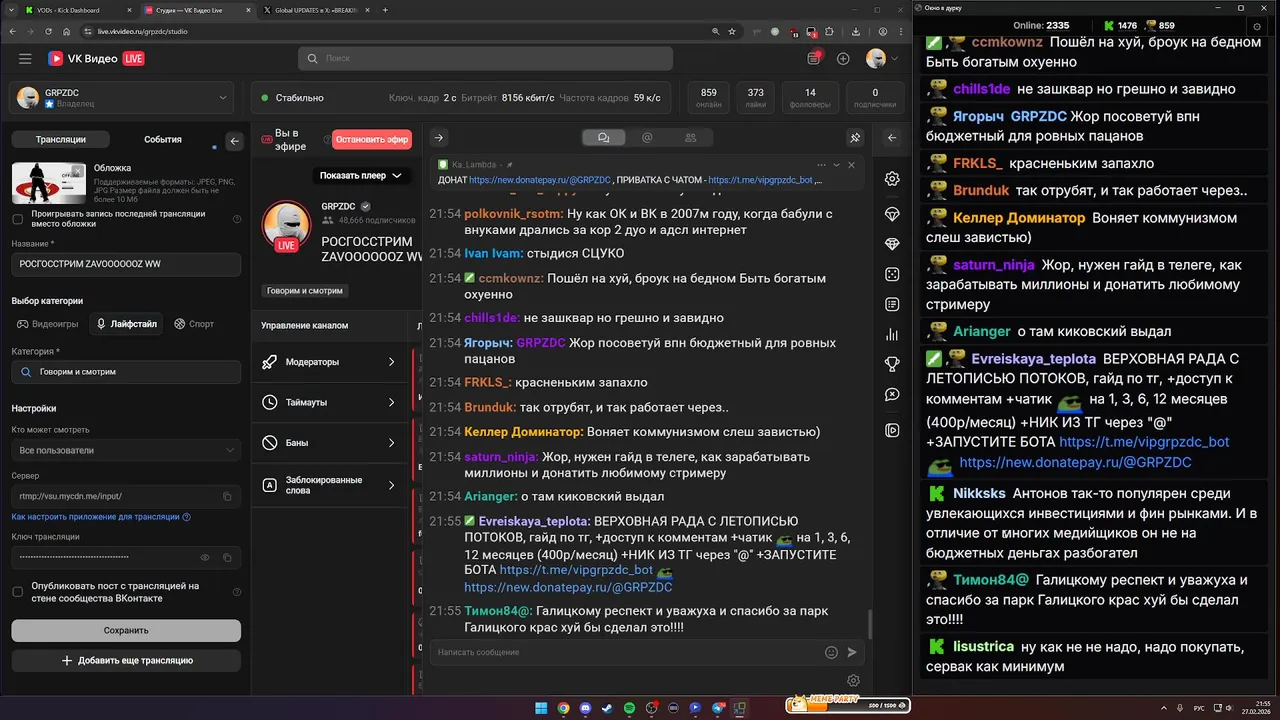Open the Windows Start button
The height and width of the screenshot is (720, 1280).
(x=541, y=708)
